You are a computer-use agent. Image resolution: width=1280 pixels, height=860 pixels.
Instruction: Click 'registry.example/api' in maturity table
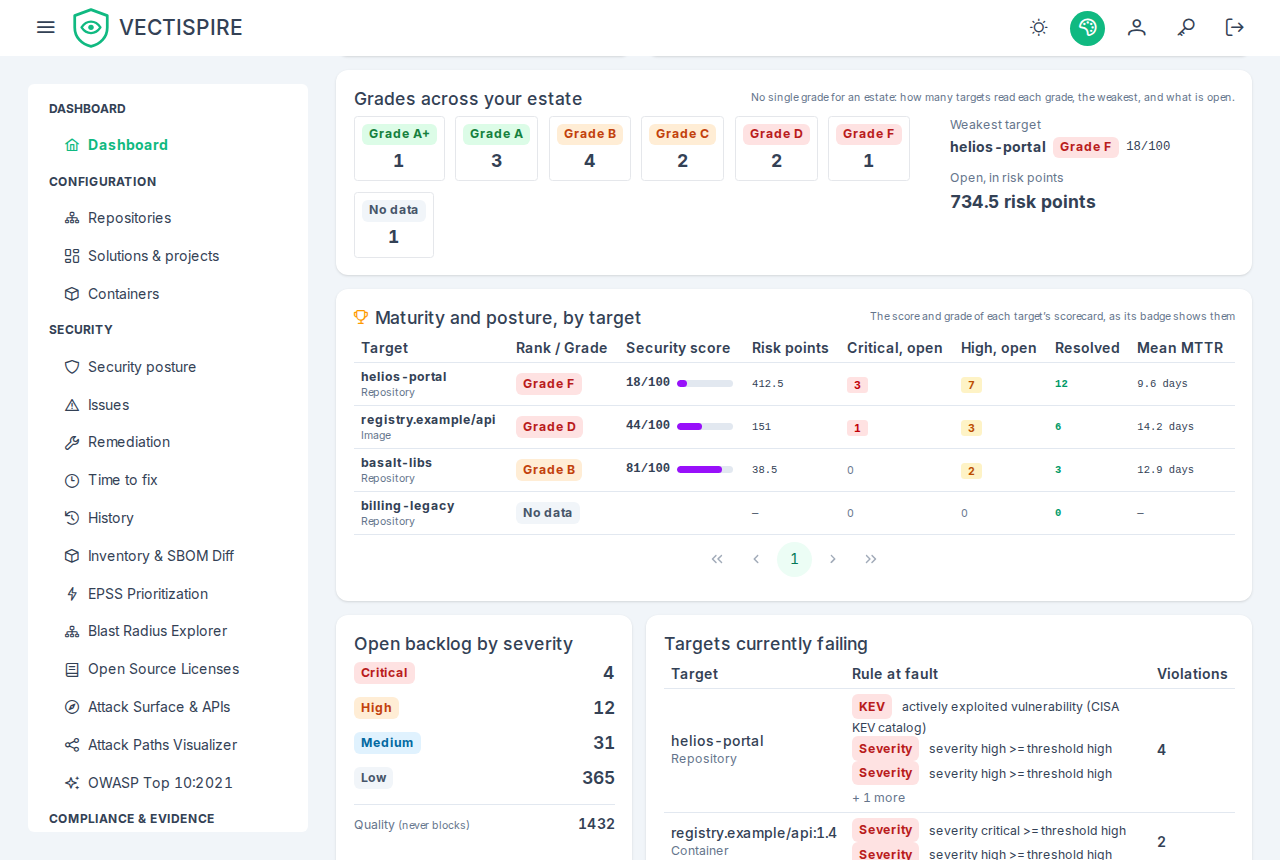coord(428,420)
